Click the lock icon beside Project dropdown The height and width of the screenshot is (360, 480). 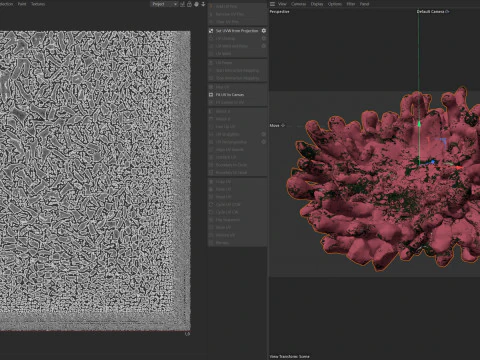click(x=189, y=4)
